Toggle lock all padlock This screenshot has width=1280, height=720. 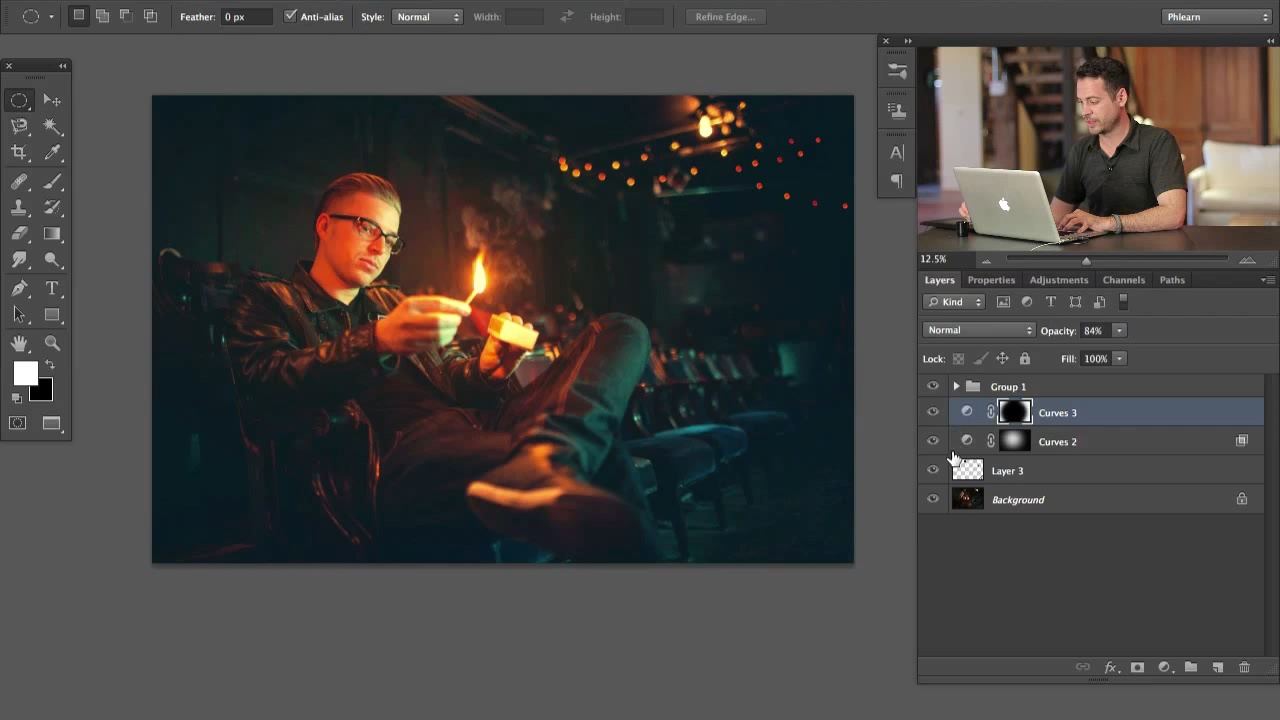coord(1024,358)
